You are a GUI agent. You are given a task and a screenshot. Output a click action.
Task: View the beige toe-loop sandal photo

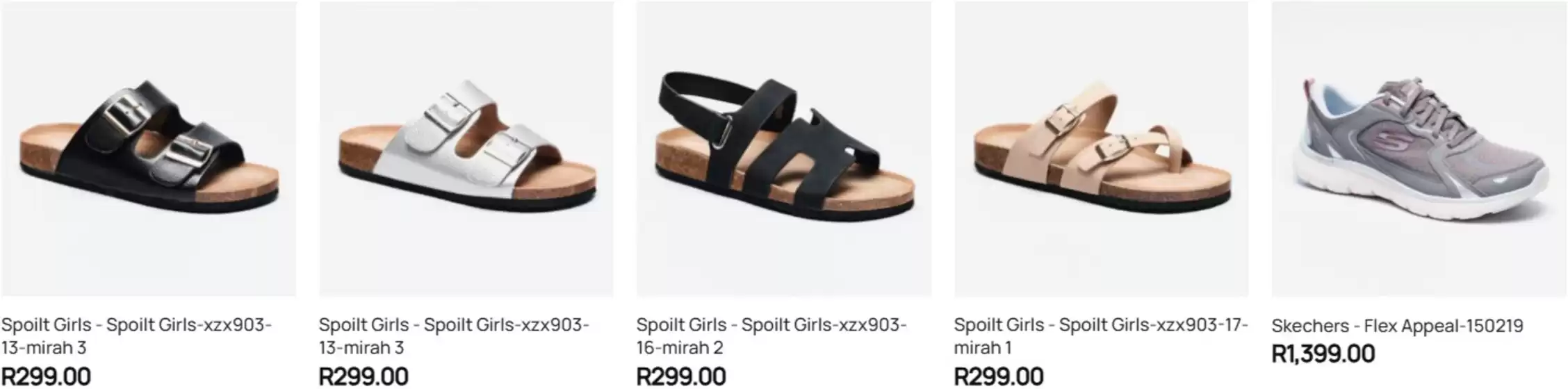click(1101, 149)
